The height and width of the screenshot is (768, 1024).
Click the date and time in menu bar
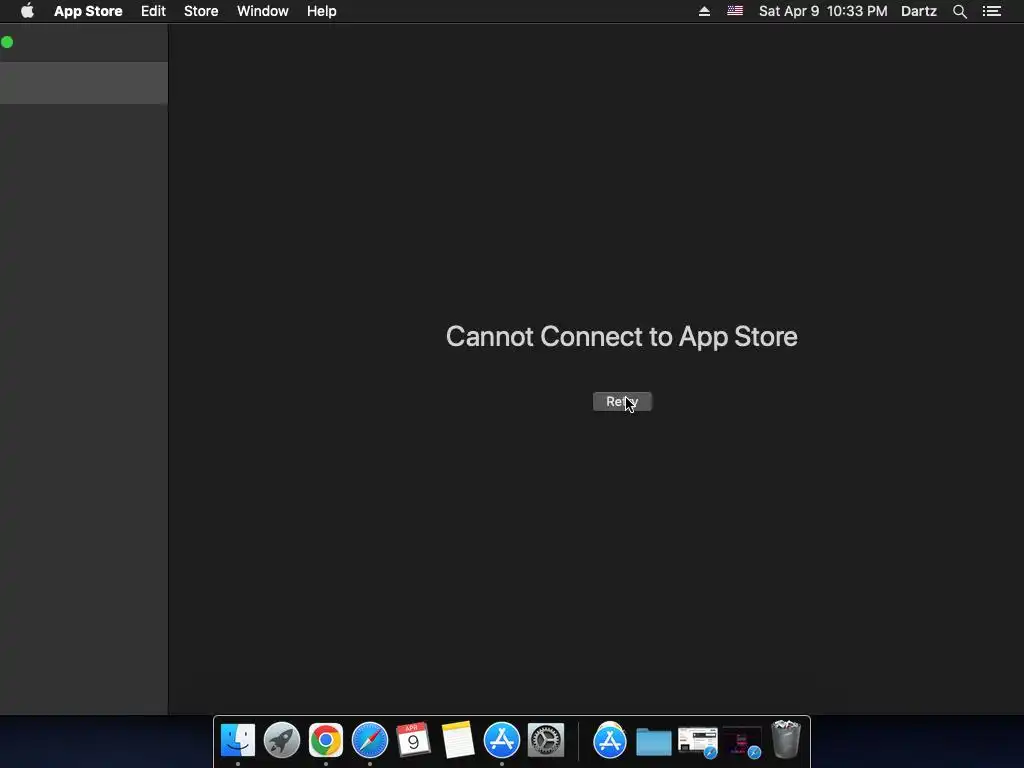pos(823,11)
